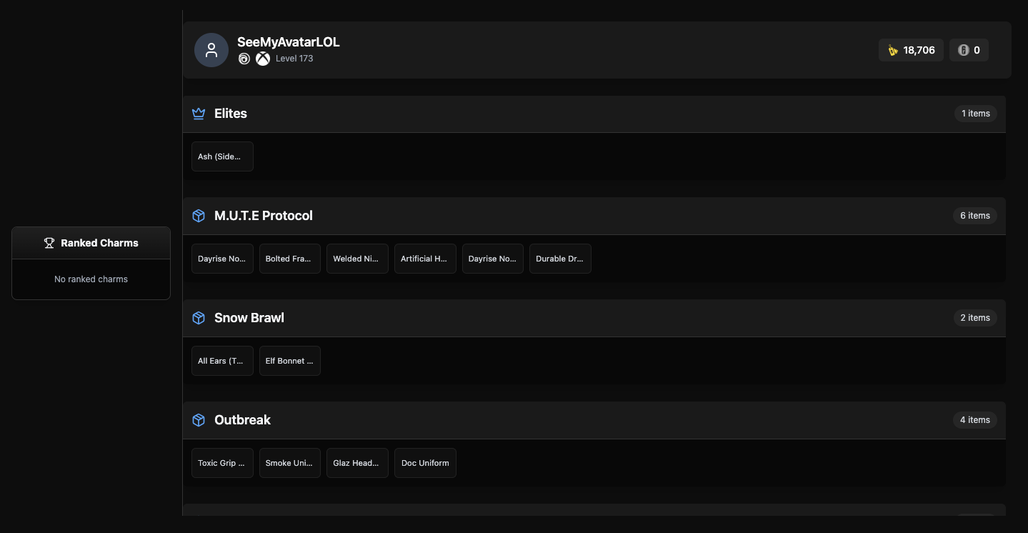This screenshot has height=533, width=1028.
Task: Click the profile avatar icon
Action: [x=211, y=50]
